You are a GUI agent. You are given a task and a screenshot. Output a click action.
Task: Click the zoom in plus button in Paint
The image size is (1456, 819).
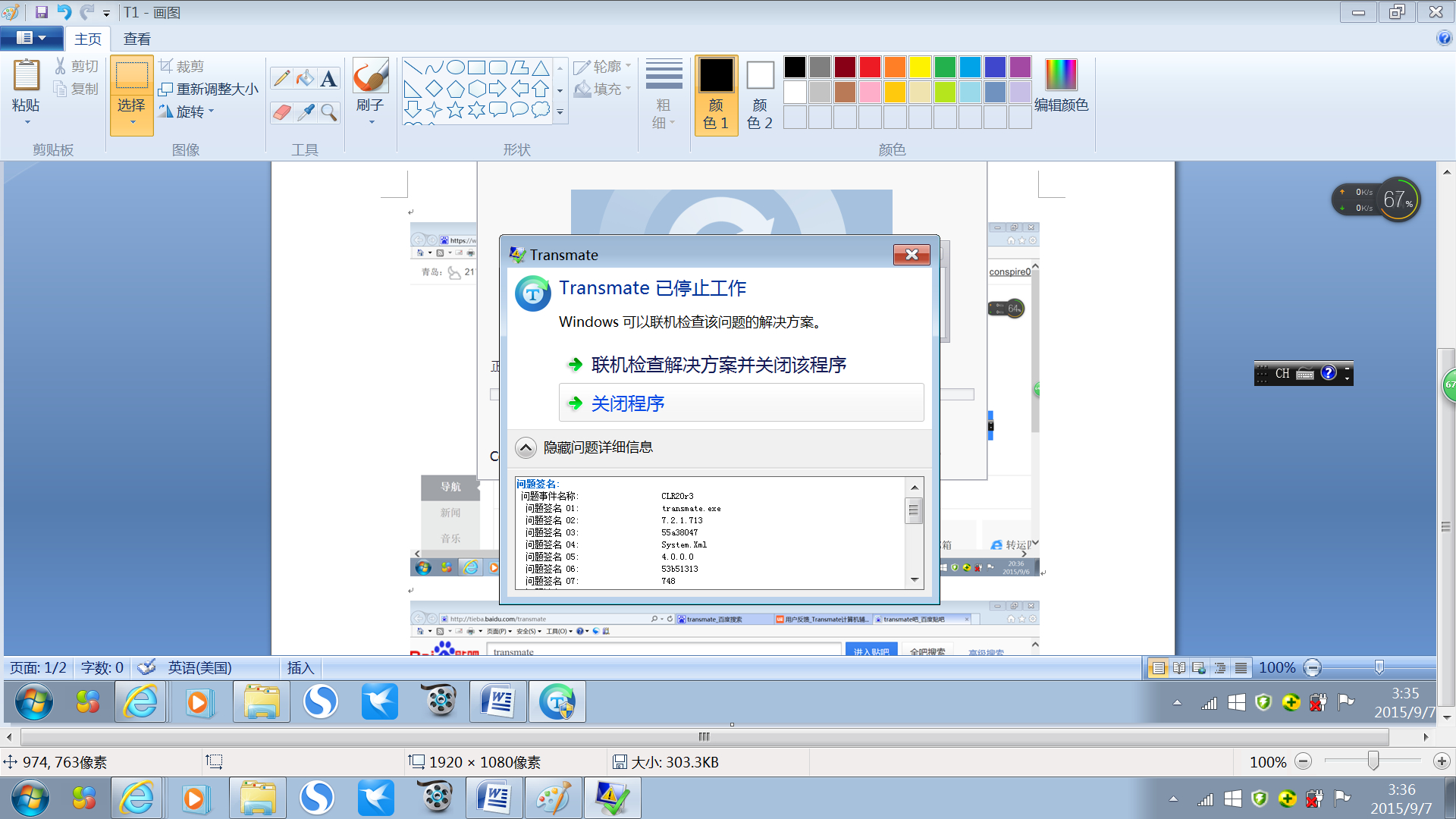click(1442, 761)
